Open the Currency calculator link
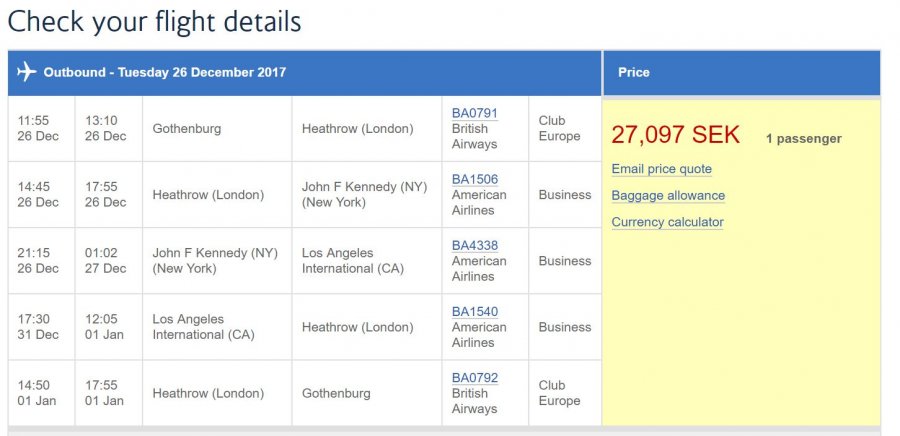The width and height of the screenshot is (900, 436). [667, 222]
